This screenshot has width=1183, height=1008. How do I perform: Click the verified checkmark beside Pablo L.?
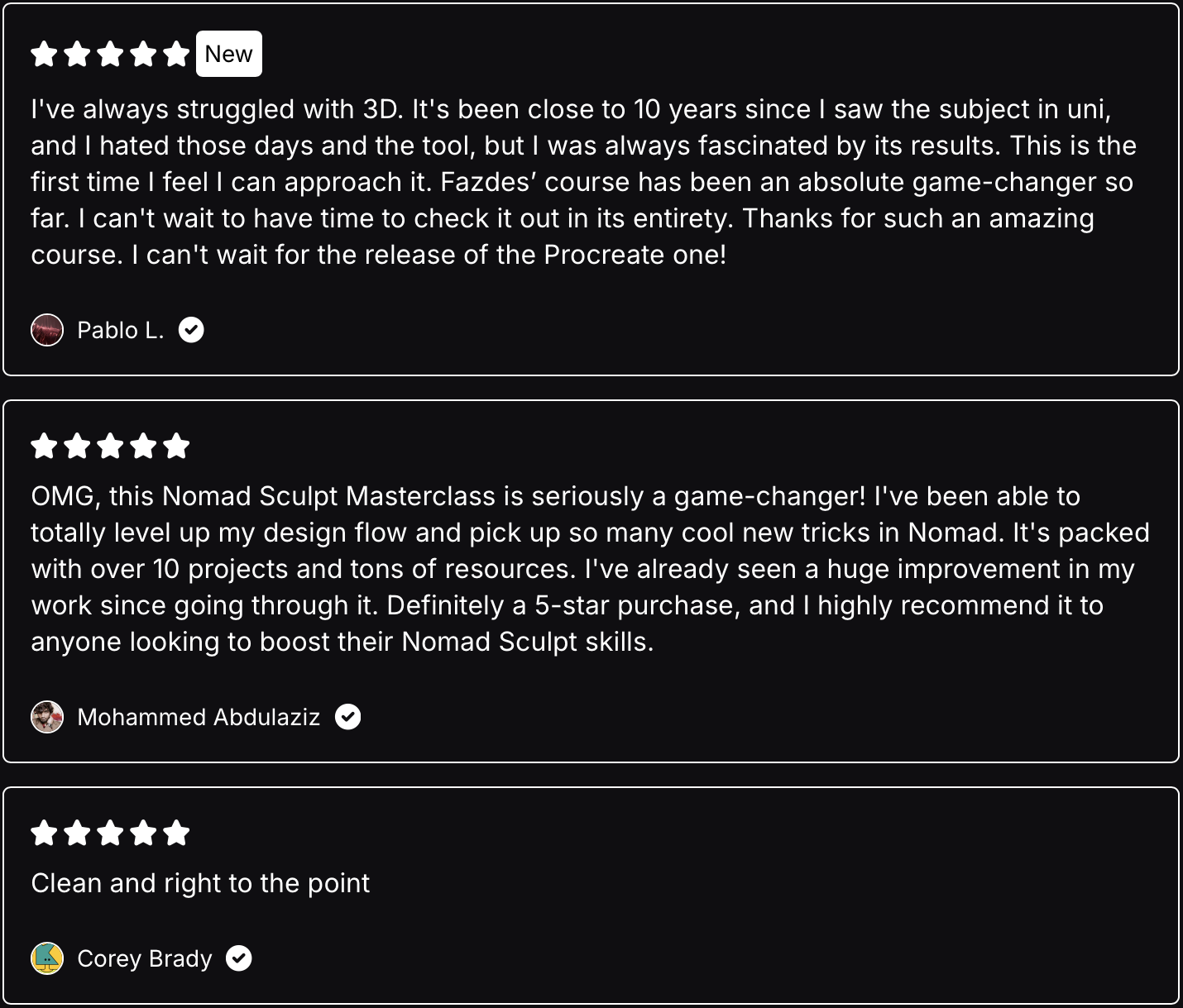pyautogui.click(x=191, y=330)
